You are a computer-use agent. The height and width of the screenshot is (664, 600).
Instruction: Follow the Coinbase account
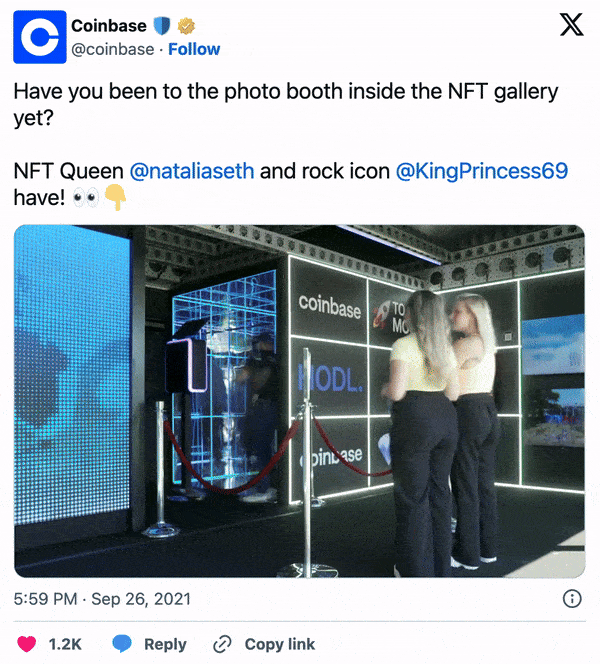[x=194, y=49]
